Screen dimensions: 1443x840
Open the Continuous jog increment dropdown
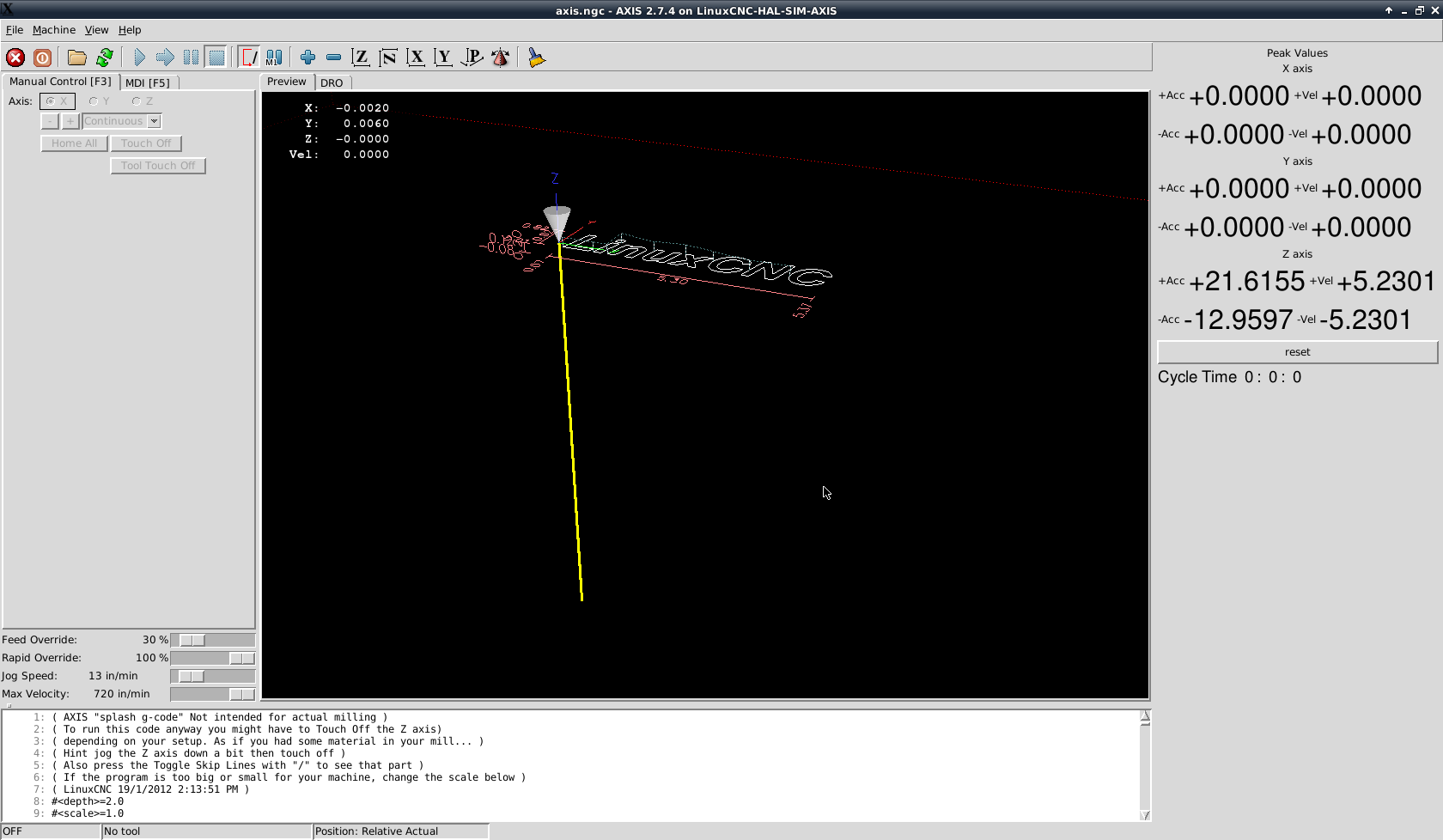122,121
